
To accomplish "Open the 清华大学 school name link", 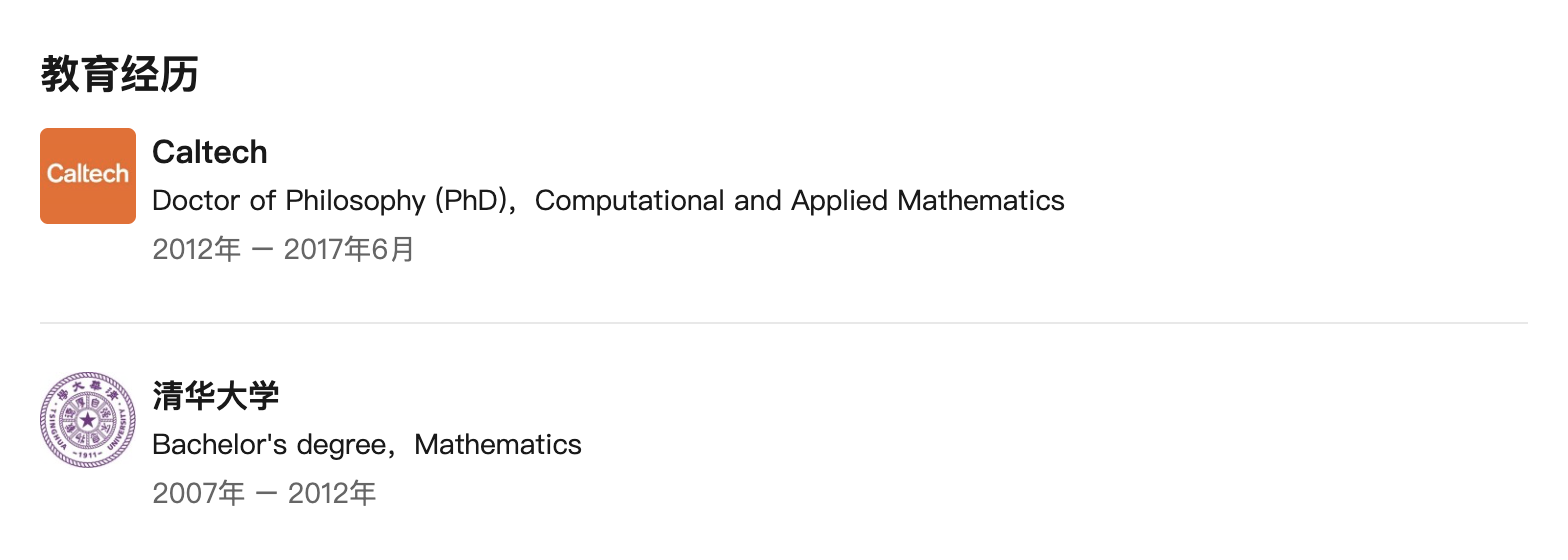I will point(216,396).
